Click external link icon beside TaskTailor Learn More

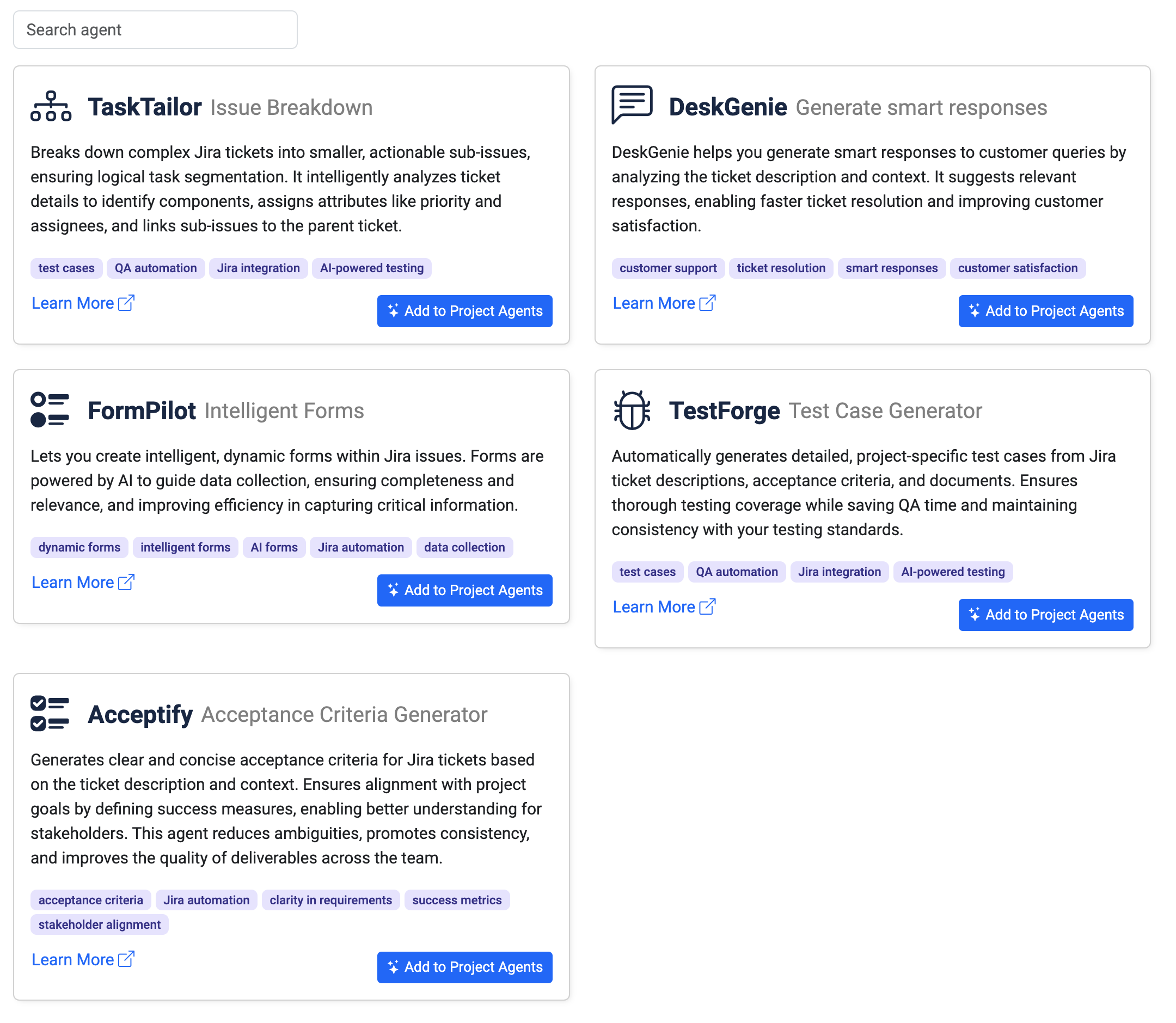(126, 303)
